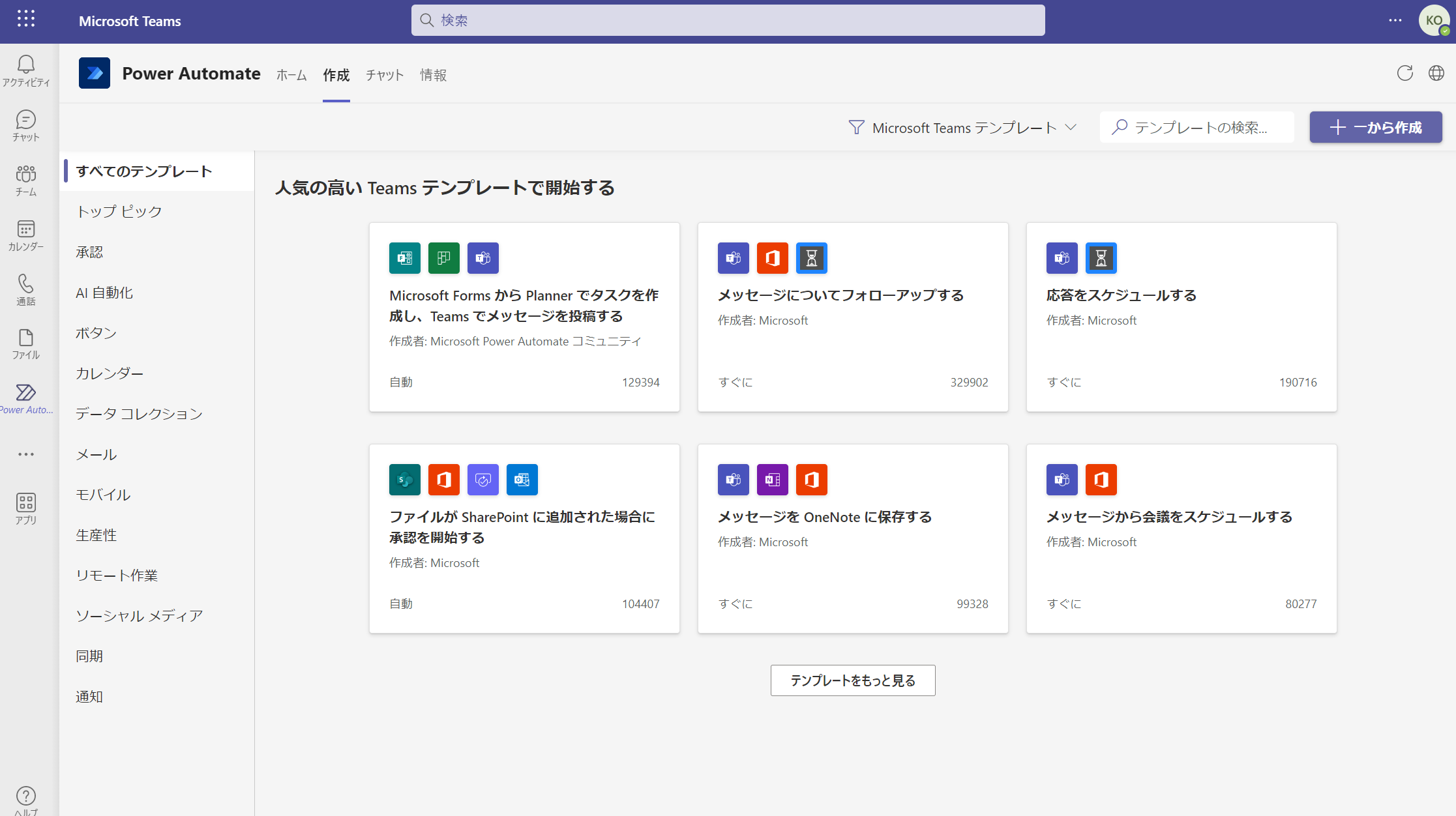Select データ コレクション category
The width and height of the screenshot is (1456, 816).
pos(157,413)
